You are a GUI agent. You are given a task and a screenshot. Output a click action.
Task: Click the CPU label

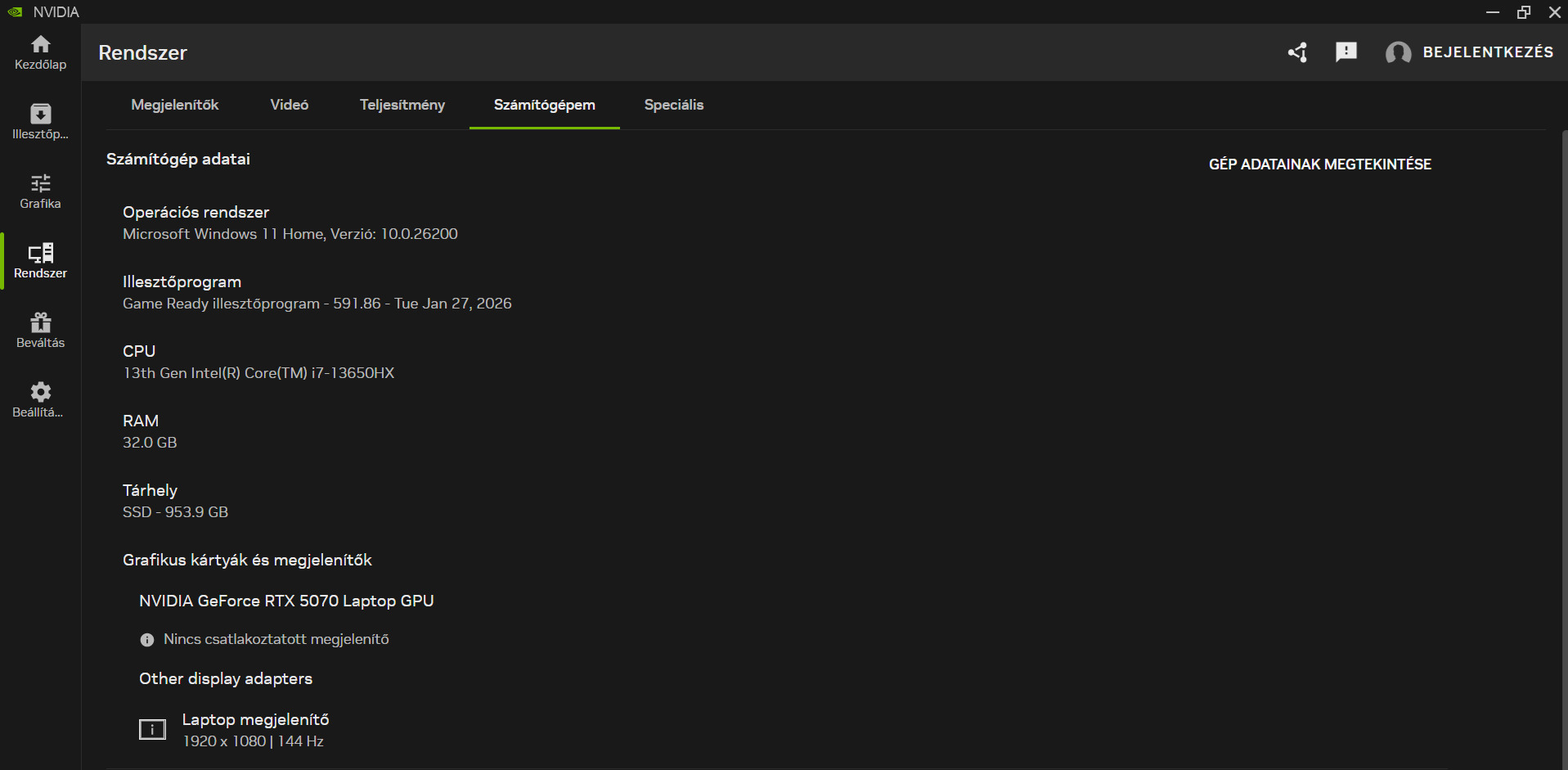(x=139, y=351)
